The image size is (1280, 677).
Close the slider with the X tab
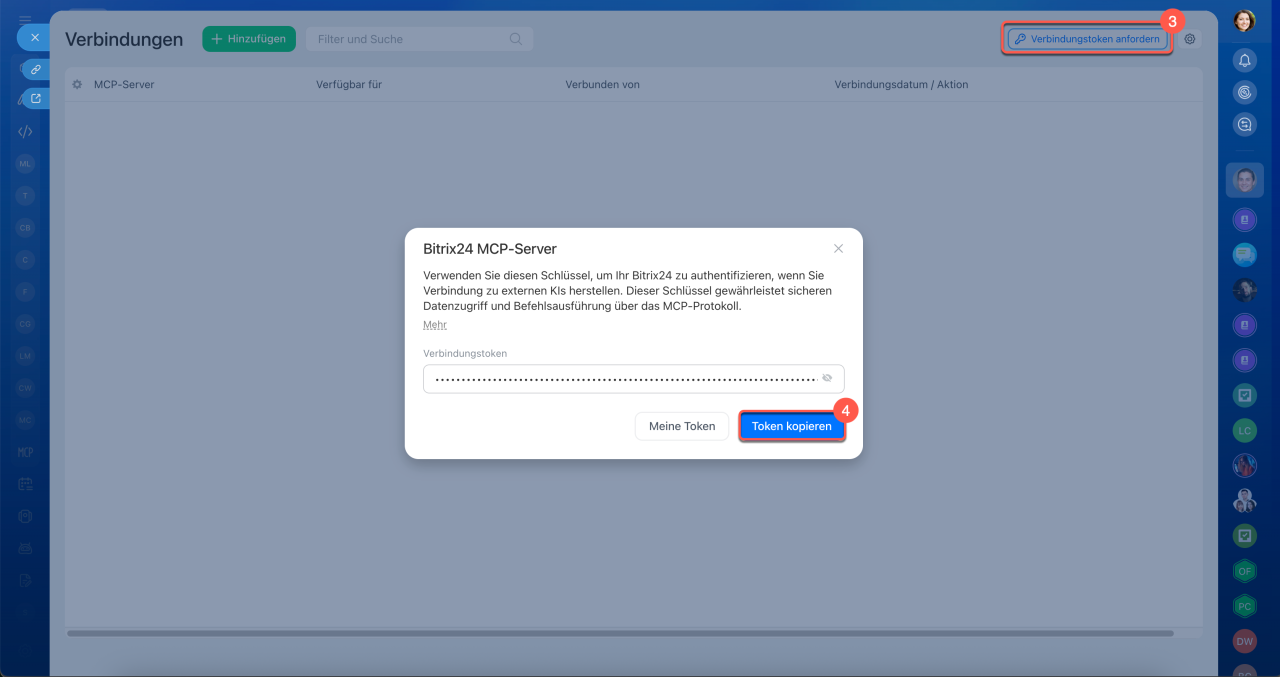pyautogui.click(x=34, y=37)
